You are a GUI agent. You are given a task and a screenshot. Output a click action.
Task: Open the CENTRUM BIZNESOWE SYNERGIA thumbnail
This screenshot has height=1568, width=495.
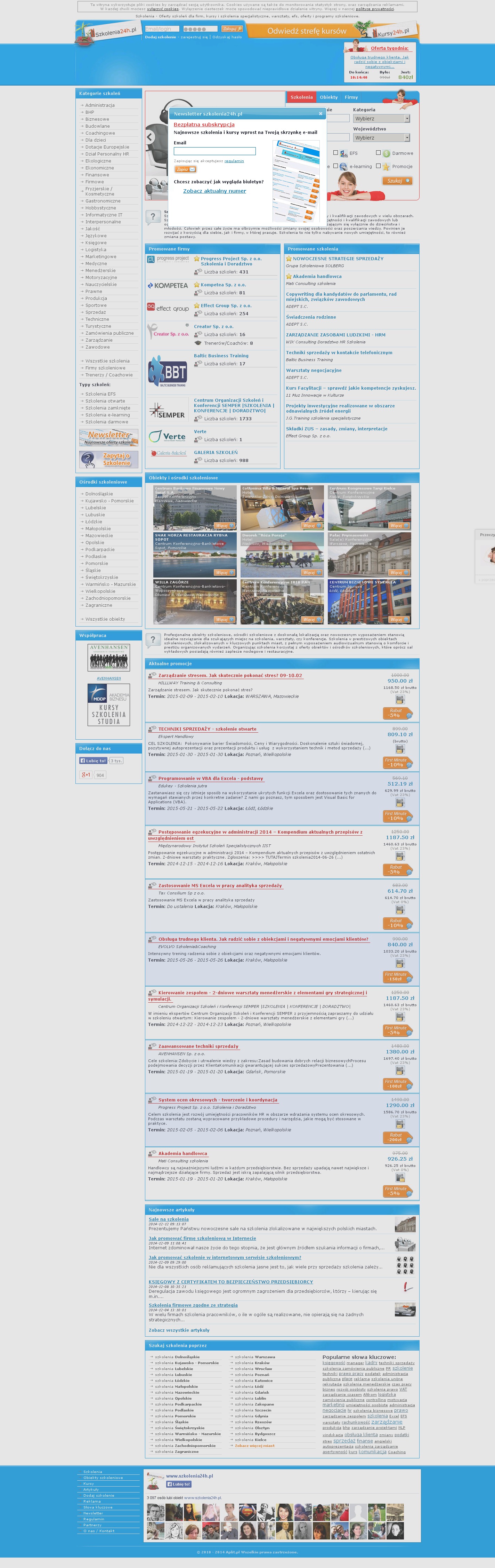pos(369,602)
